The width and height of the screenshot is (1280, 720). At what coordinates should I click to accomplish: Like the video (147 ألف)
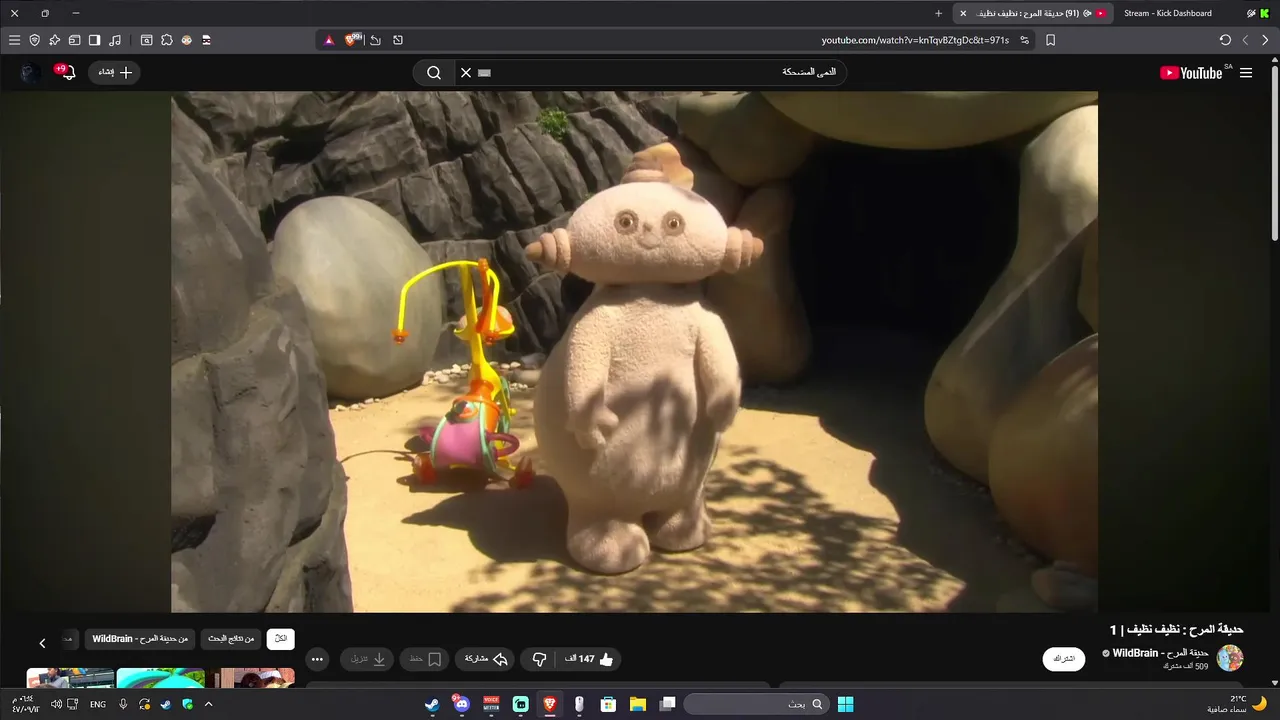591,659
